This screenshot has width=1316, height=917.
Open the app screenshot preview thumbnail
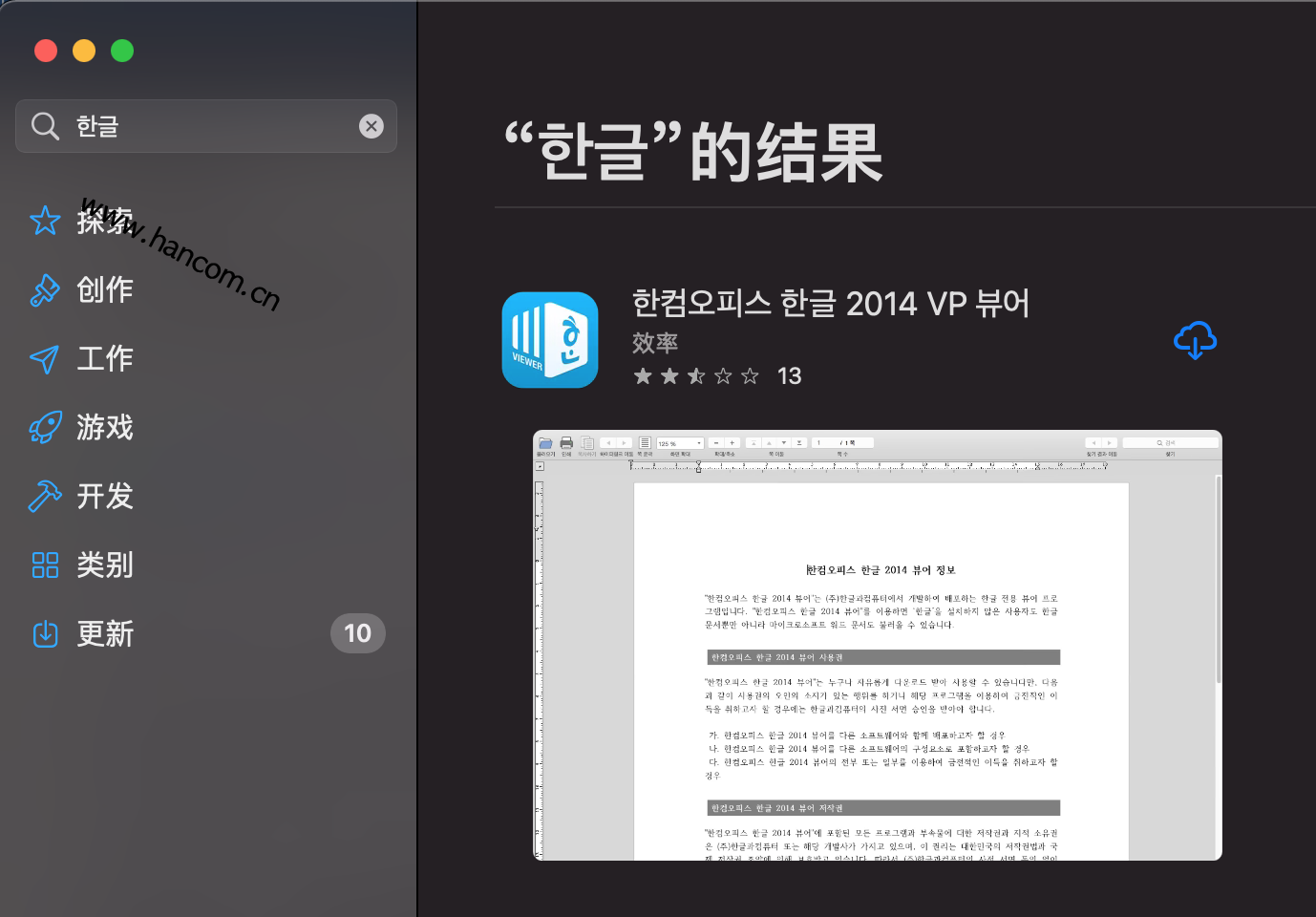point(878,646)
